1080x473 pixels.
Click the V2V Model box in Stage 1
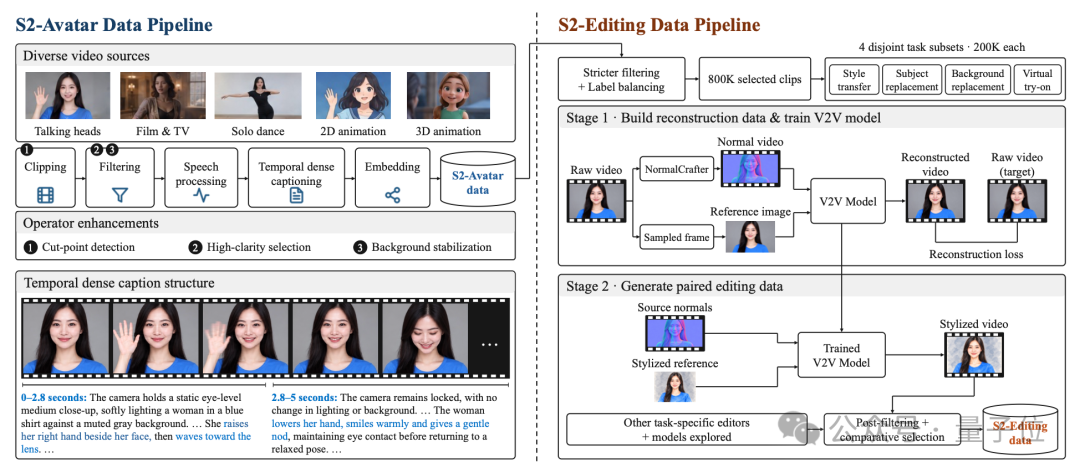click(x=846, y=202)
